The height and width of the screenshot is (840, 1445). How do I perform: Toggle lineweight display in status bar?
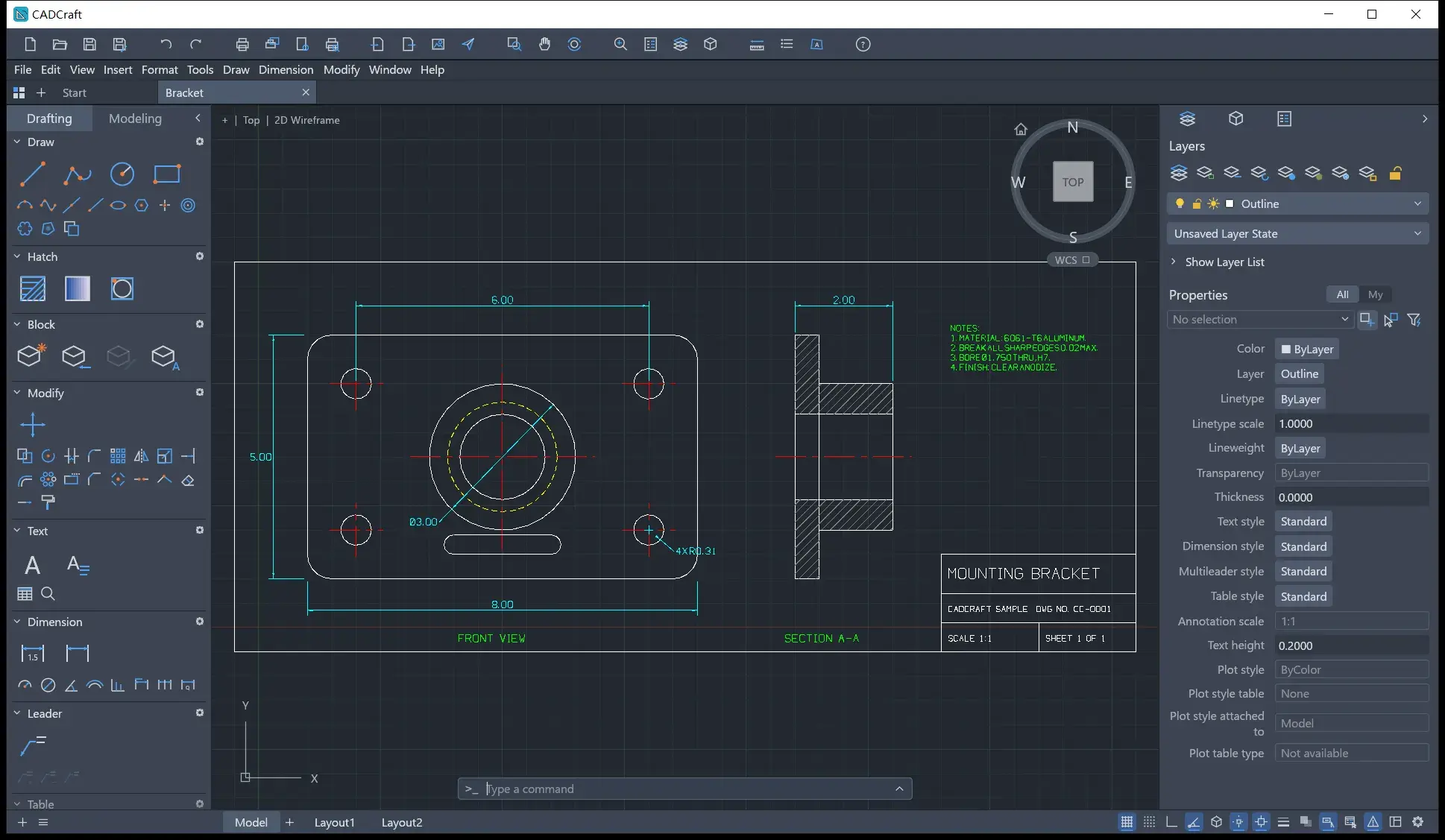tap(1283, 822)
